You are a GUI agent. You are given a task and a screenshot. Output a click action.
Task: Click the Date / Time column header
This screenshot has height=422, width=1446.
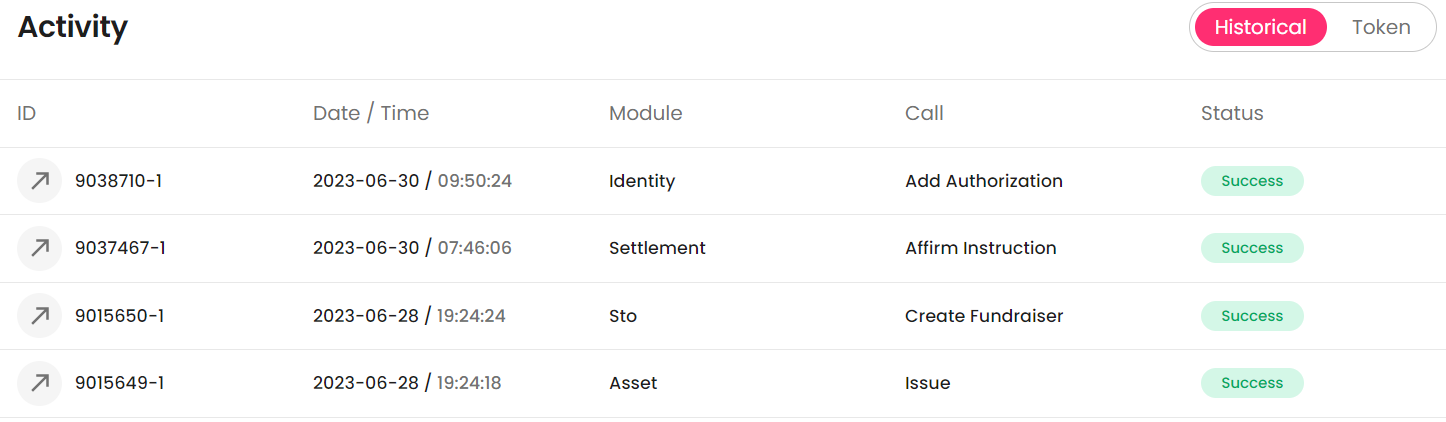click(x=371, y=113)
